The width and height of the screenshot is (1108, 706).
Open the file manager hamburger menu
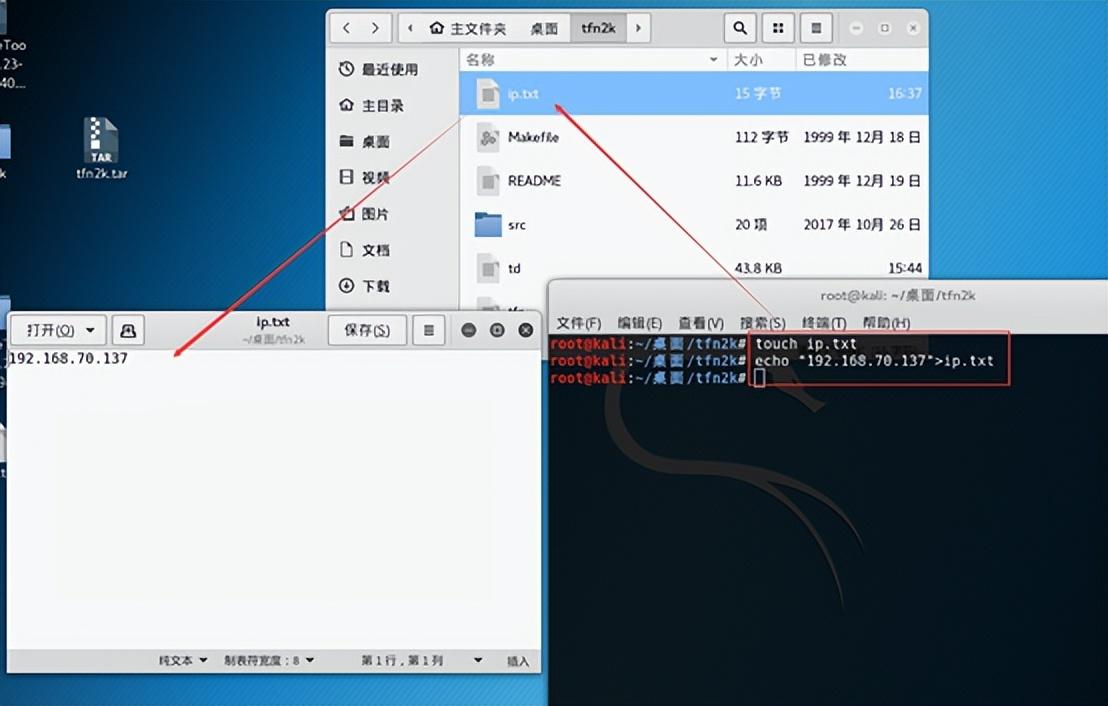click(816, 28)
